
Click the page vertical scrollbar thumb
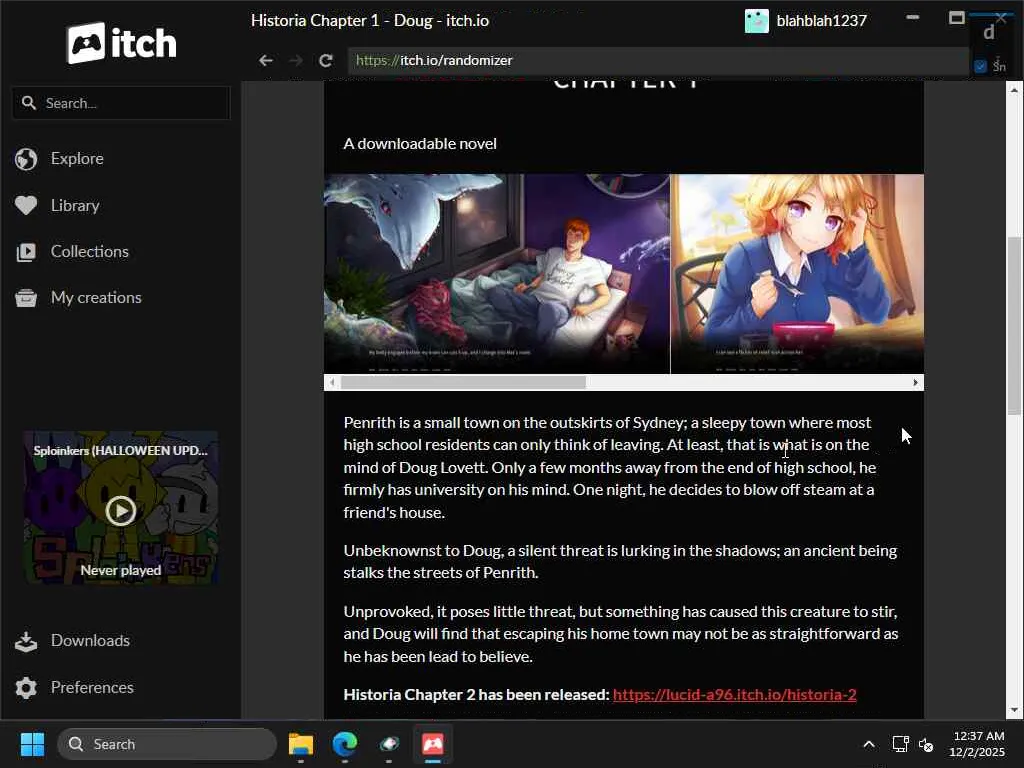pyautogui.click(x=1014, y=326)
